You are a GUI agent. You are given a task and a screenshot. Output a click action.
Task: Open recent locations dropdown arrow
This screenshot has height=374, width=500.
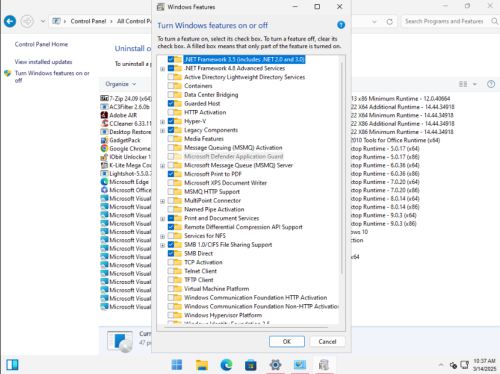click(43, 21)
